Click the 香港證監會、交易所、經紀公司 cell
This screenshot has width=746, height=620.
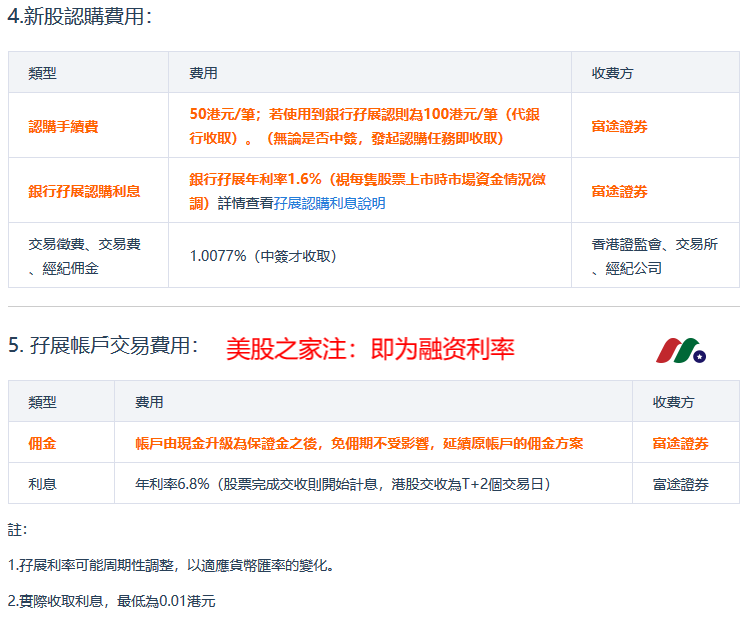(x=655, y=256)
